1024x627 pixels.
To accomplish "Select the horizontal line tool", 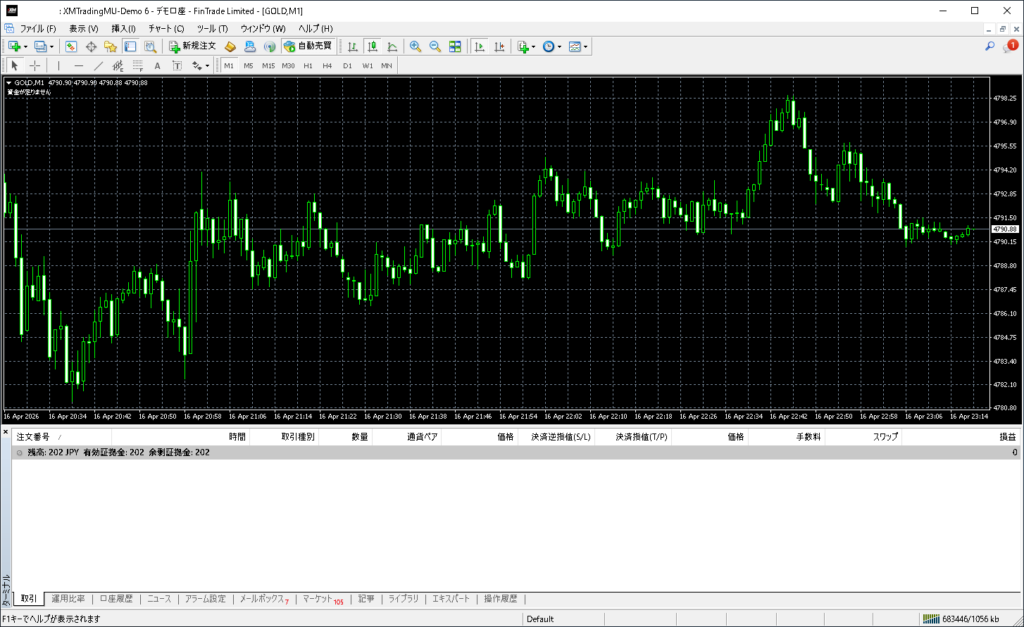I will point(78,65).
